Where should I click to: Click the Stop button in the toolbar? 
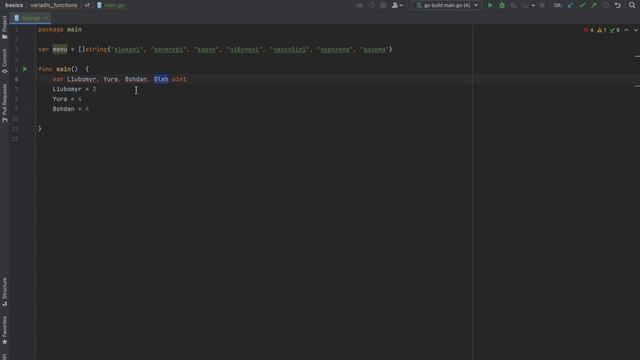point(542,5)
